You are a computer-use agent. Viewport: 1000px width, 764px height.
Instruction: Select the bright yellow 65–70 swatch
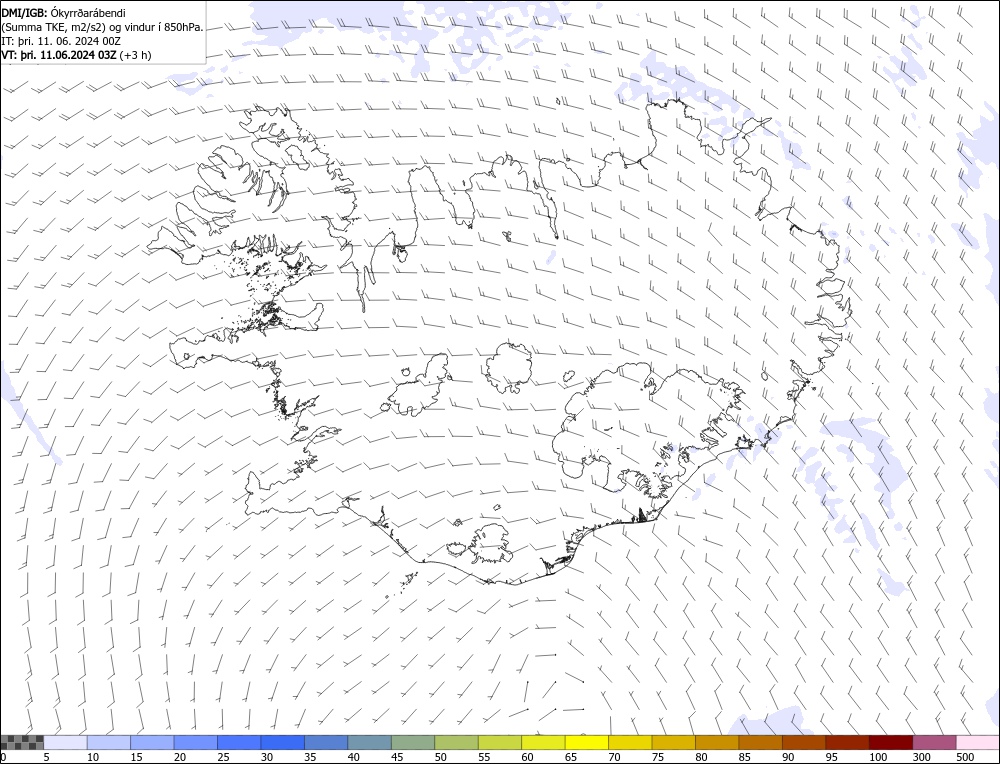point(586,742)
